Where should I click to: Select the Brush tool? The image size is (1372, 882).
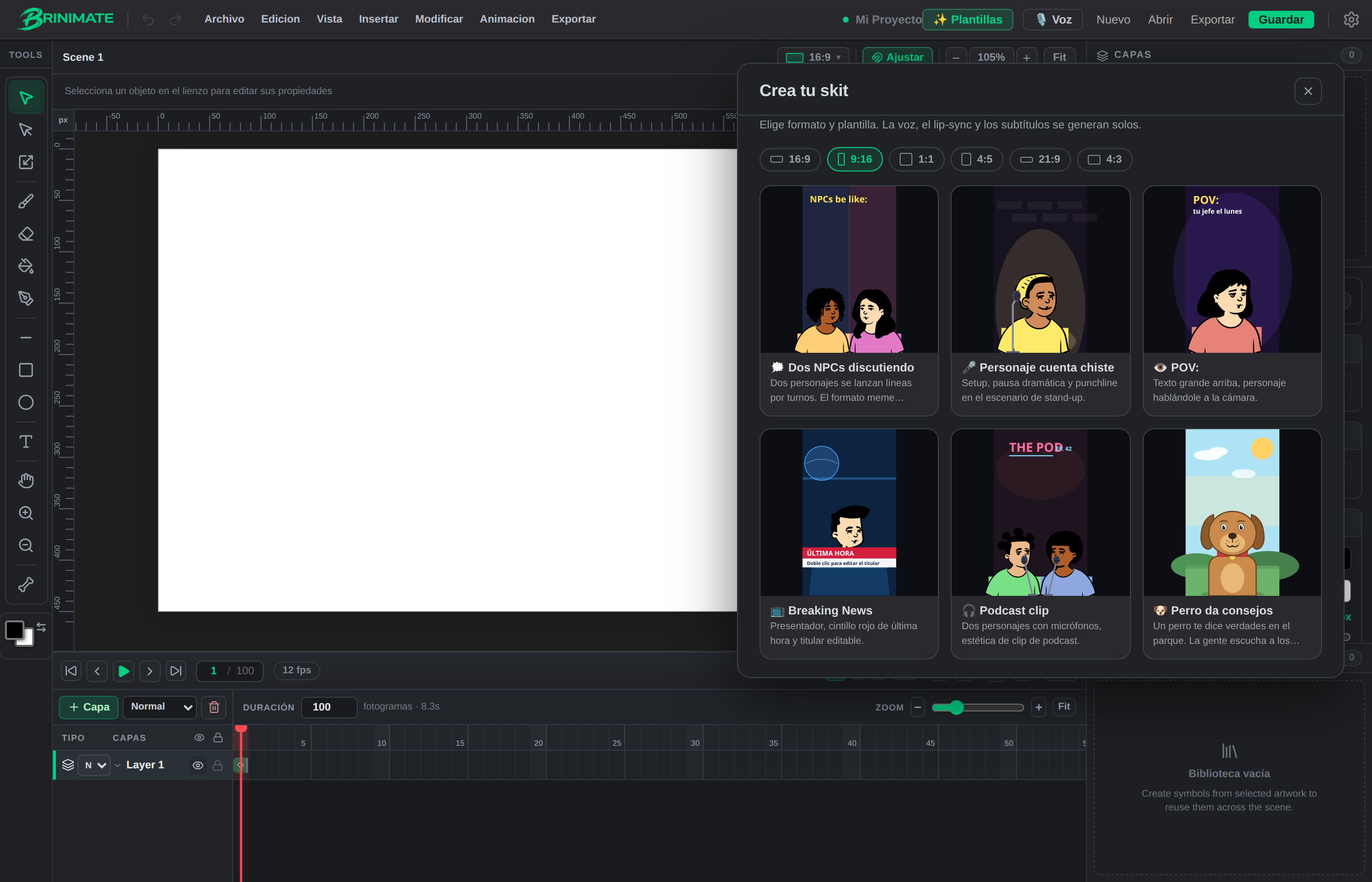pyautogui.click(x=26, y=201)
